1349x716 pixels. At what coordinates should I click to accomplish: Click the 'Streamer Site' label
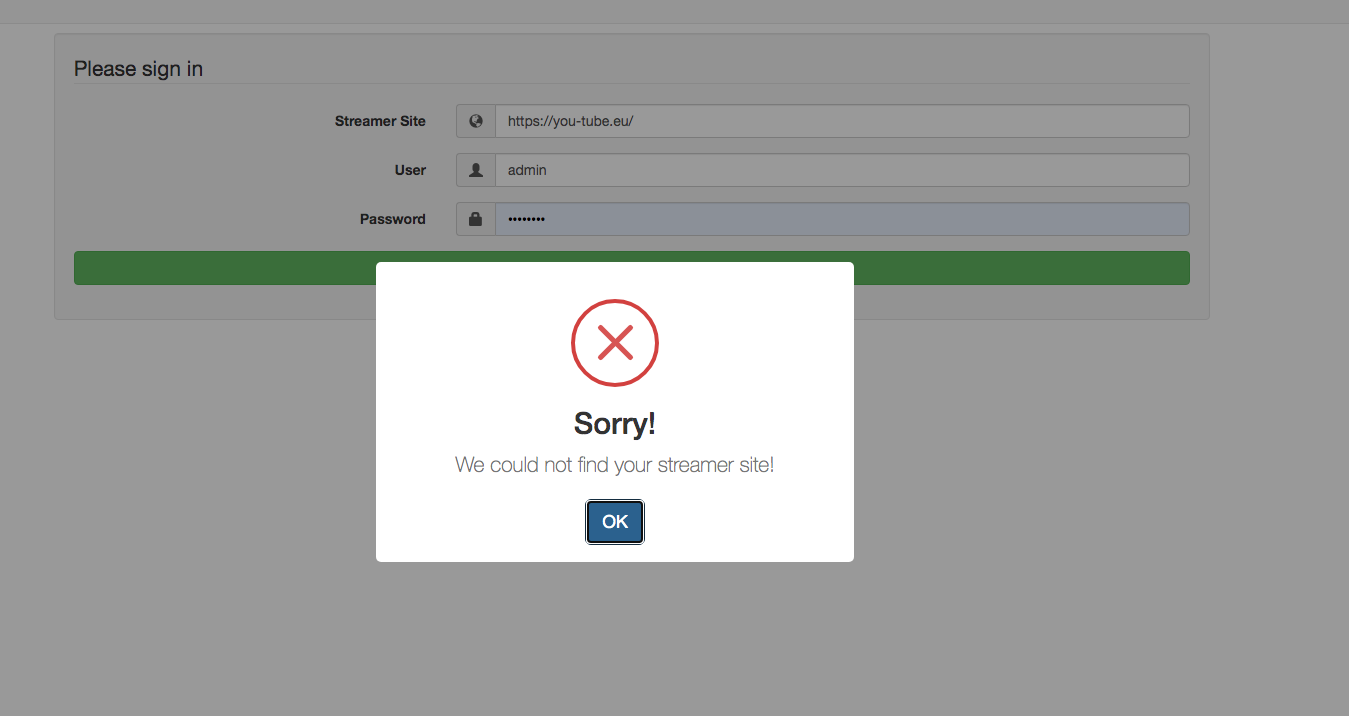click(380, 121)
